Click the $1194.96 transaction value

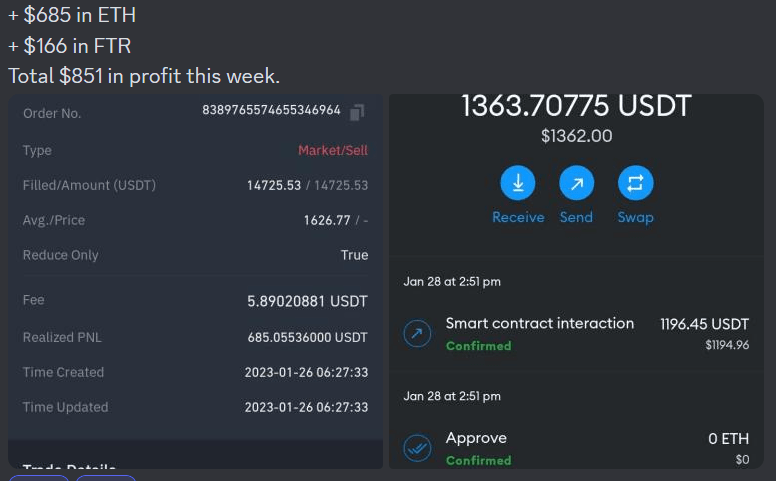[727, 345]
